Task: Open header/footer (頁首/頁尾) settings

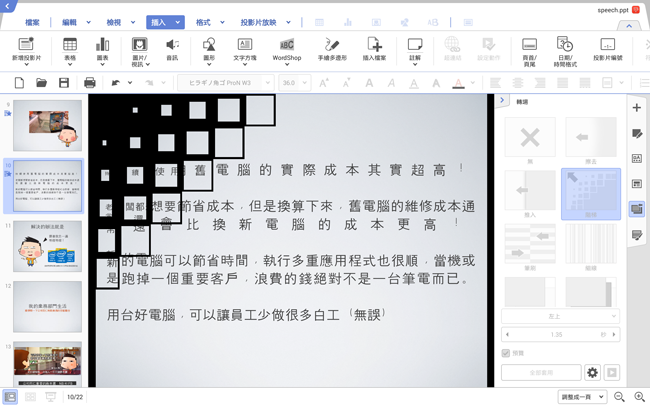Action: point(529,51)
